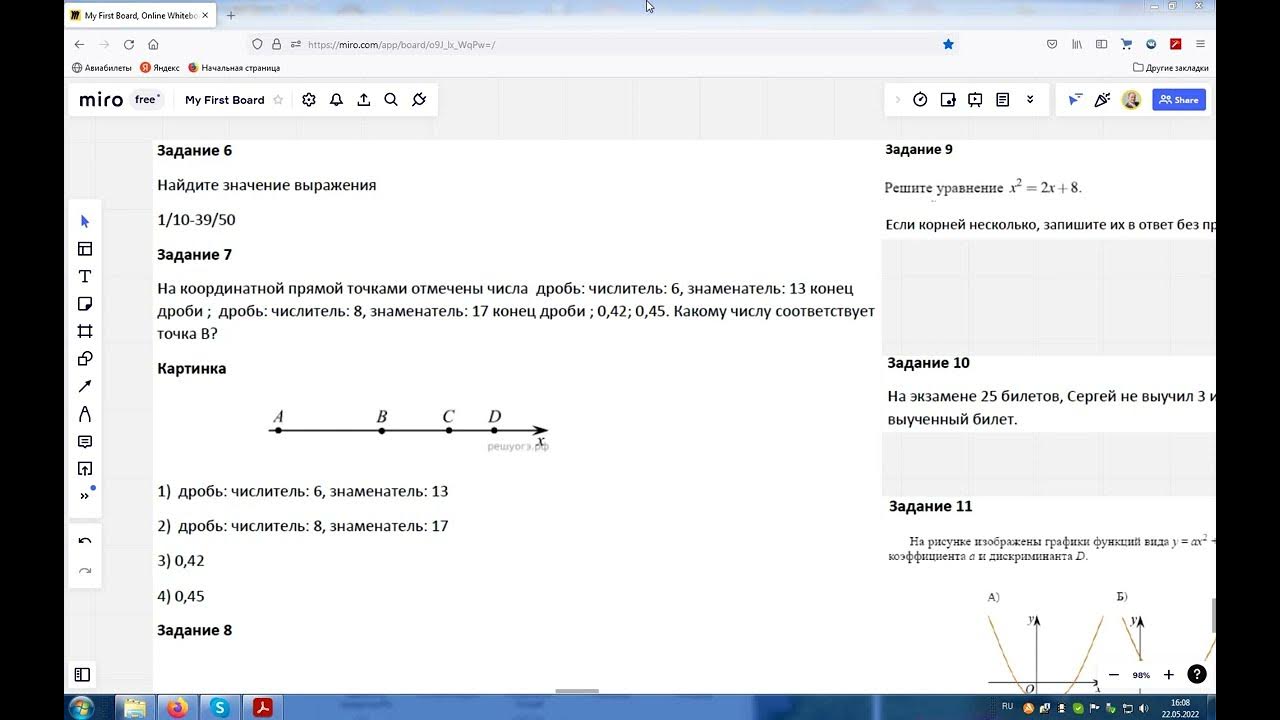Viewport: 1280px width, 720px height.
Task: Open the My First Board title
Action: coord(225,100)
